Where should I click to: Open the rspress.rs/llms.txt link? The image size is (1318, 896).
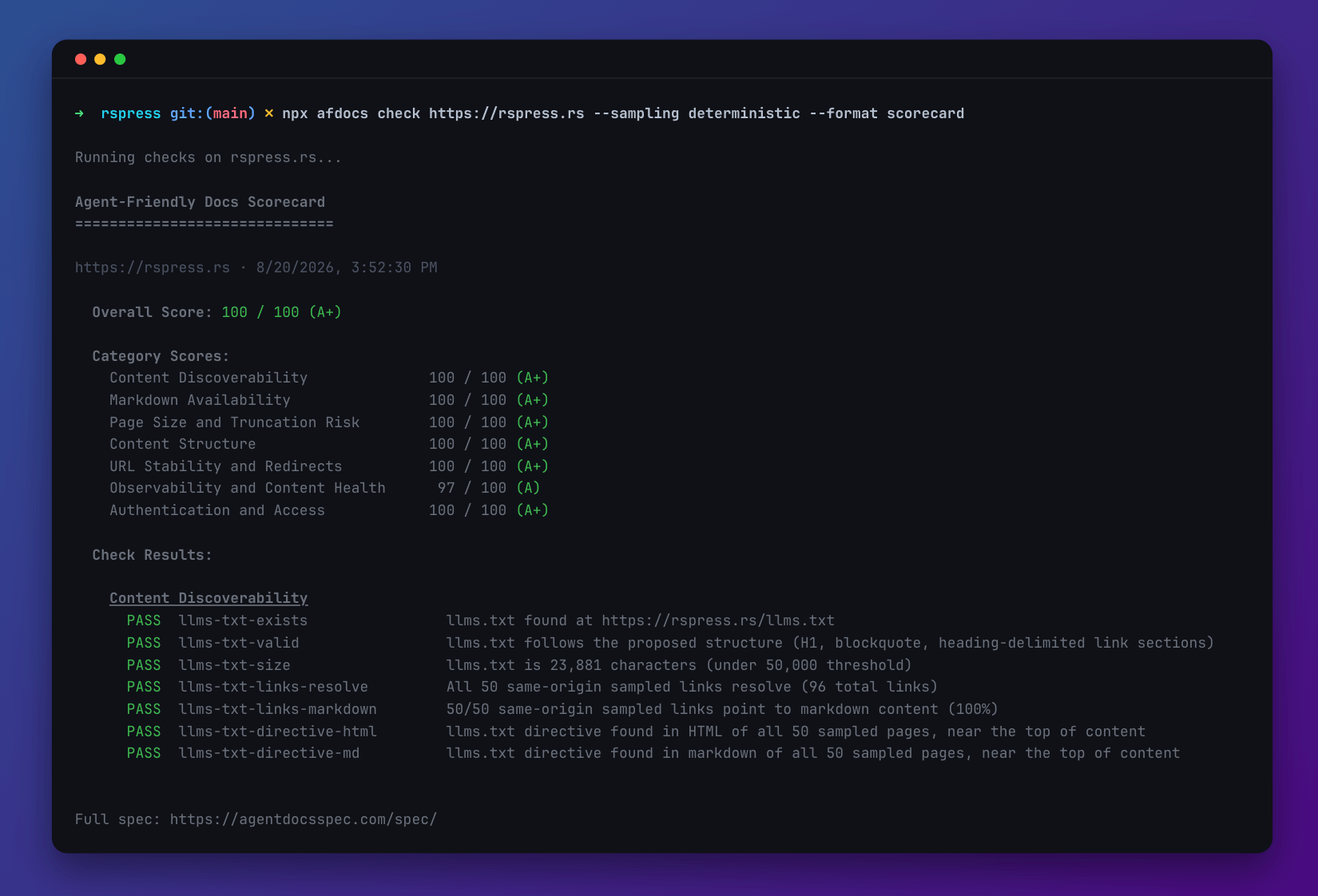click(x=718, y=620)
